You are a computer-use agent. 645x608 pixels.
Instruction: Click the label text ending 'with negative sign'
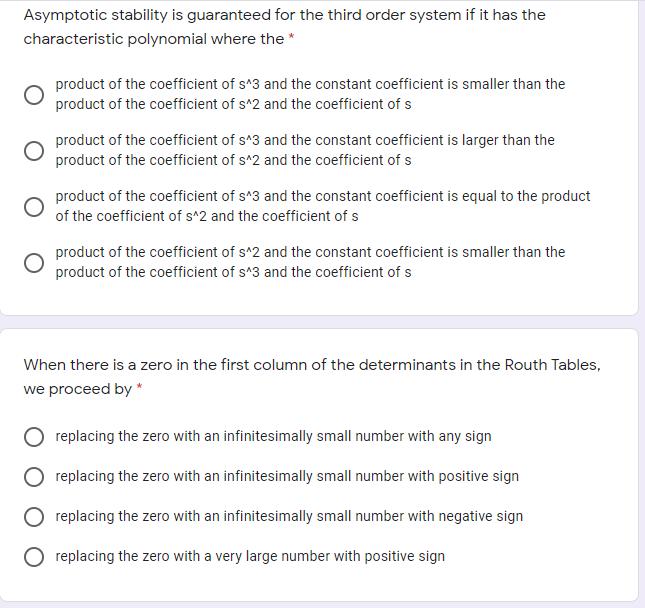point(289,517)
